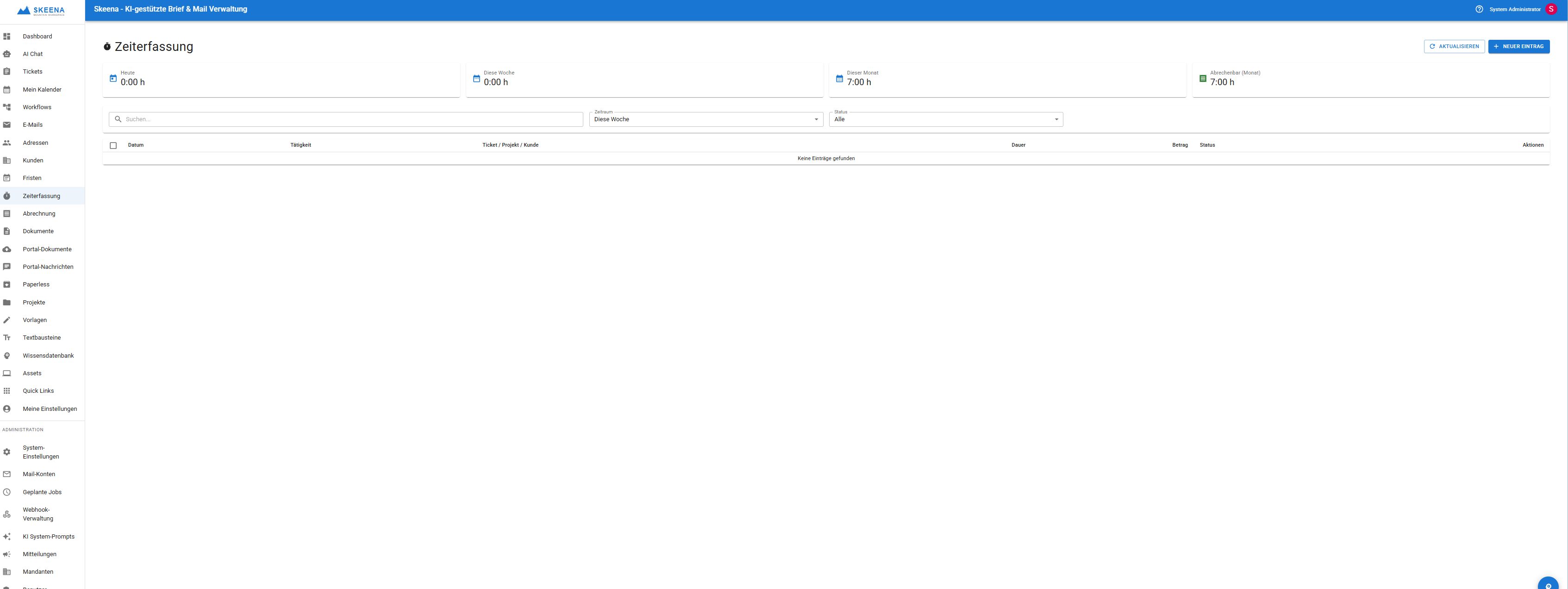
Task: Go to Abrechnung in the sidebar
Action: tap(39, 214)
